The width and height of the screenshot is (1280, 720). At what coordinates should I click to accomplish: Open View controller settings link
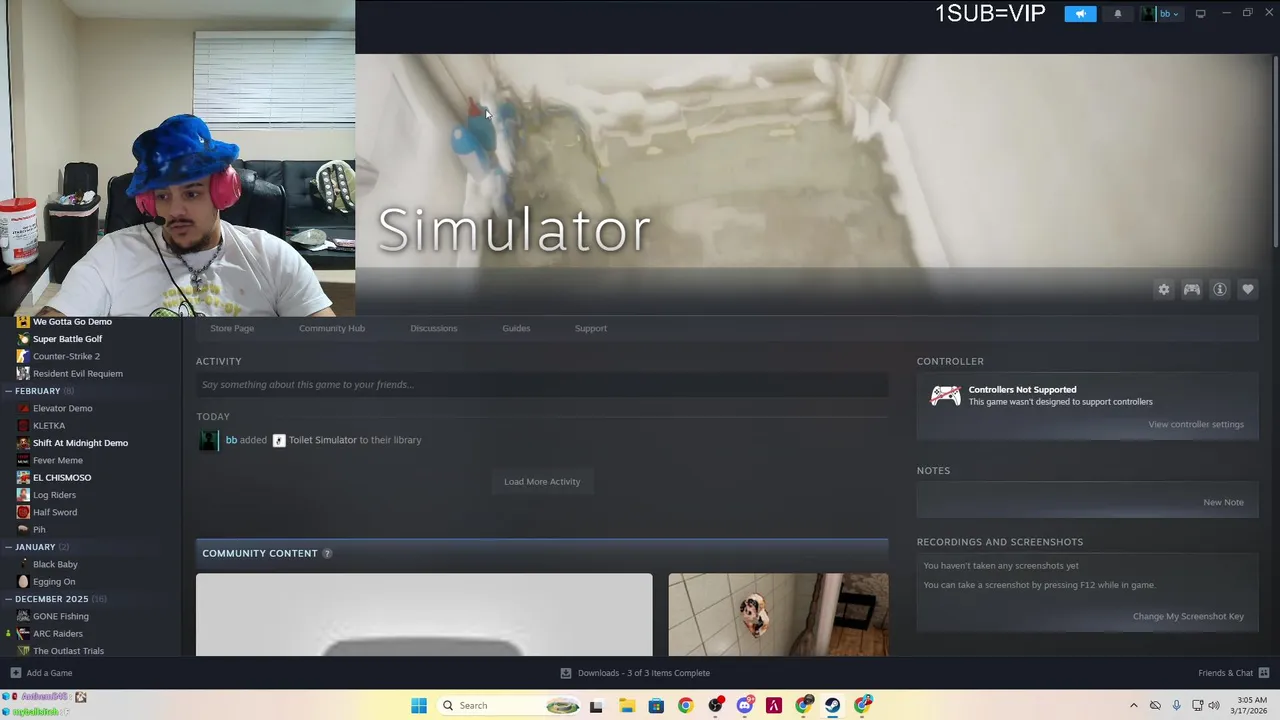click(1196, 424)
